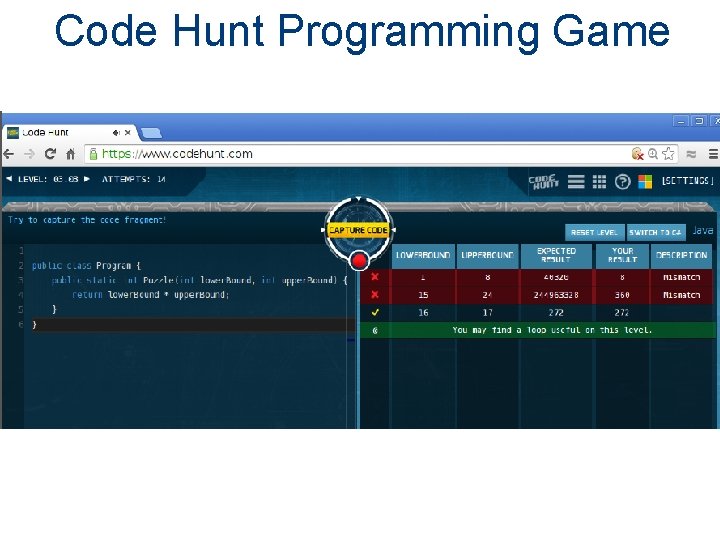Click the red record button below Capture Code

pos(359,261)
